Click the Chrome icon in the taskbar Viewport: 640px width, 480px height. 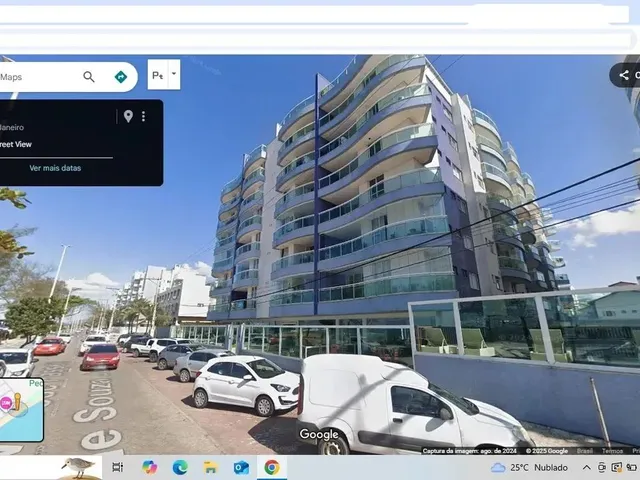[272, 467]
